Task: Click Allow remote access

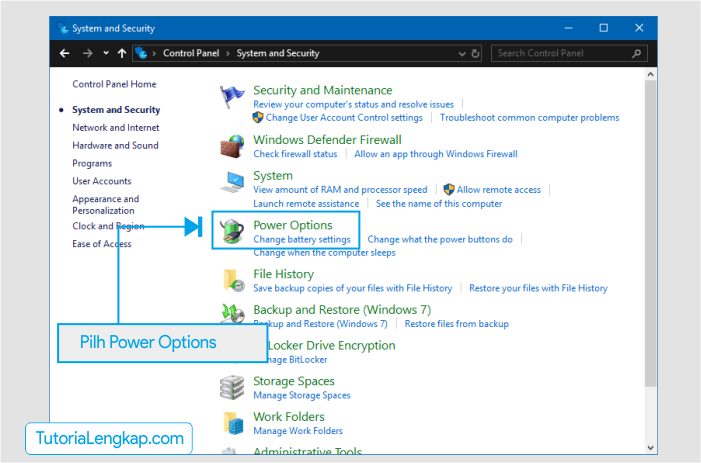Action: pos(498,190)
